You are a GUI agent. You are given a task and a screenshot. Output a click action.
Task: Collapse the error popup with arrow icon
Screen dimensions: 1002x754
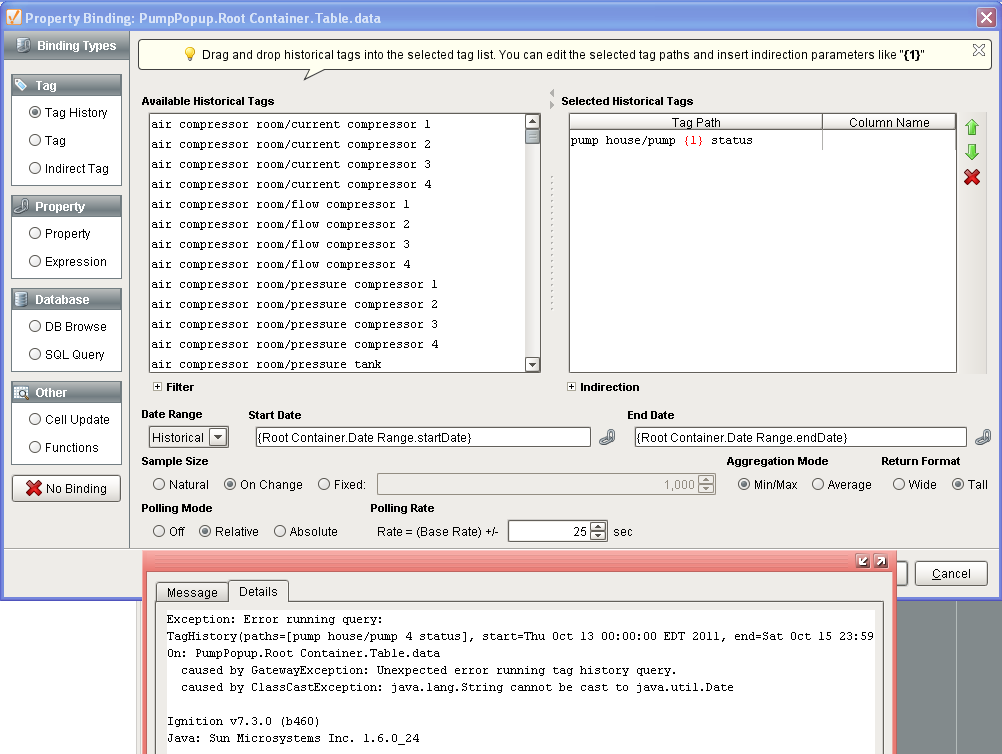(863, 561)
